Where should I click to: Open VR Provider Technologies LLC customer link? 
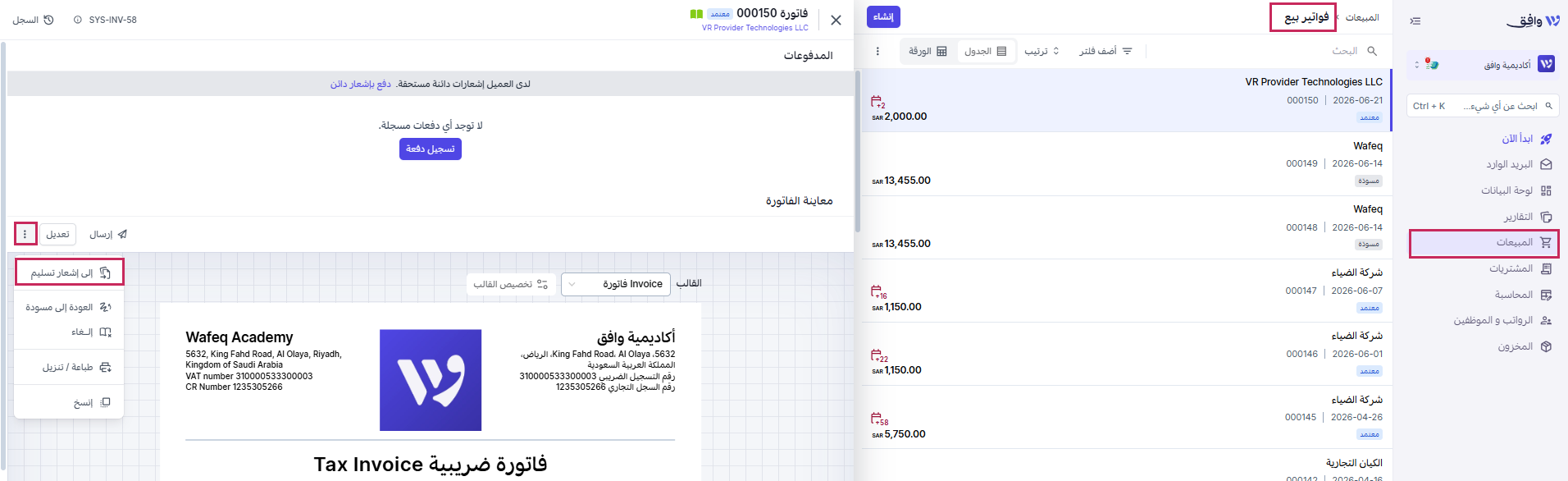click(x=754, y=28)
